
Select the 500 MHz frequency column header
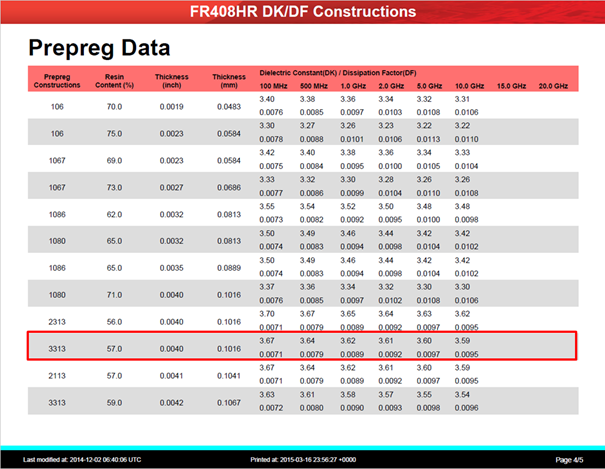pyautogui.click(x=313, y=88)
